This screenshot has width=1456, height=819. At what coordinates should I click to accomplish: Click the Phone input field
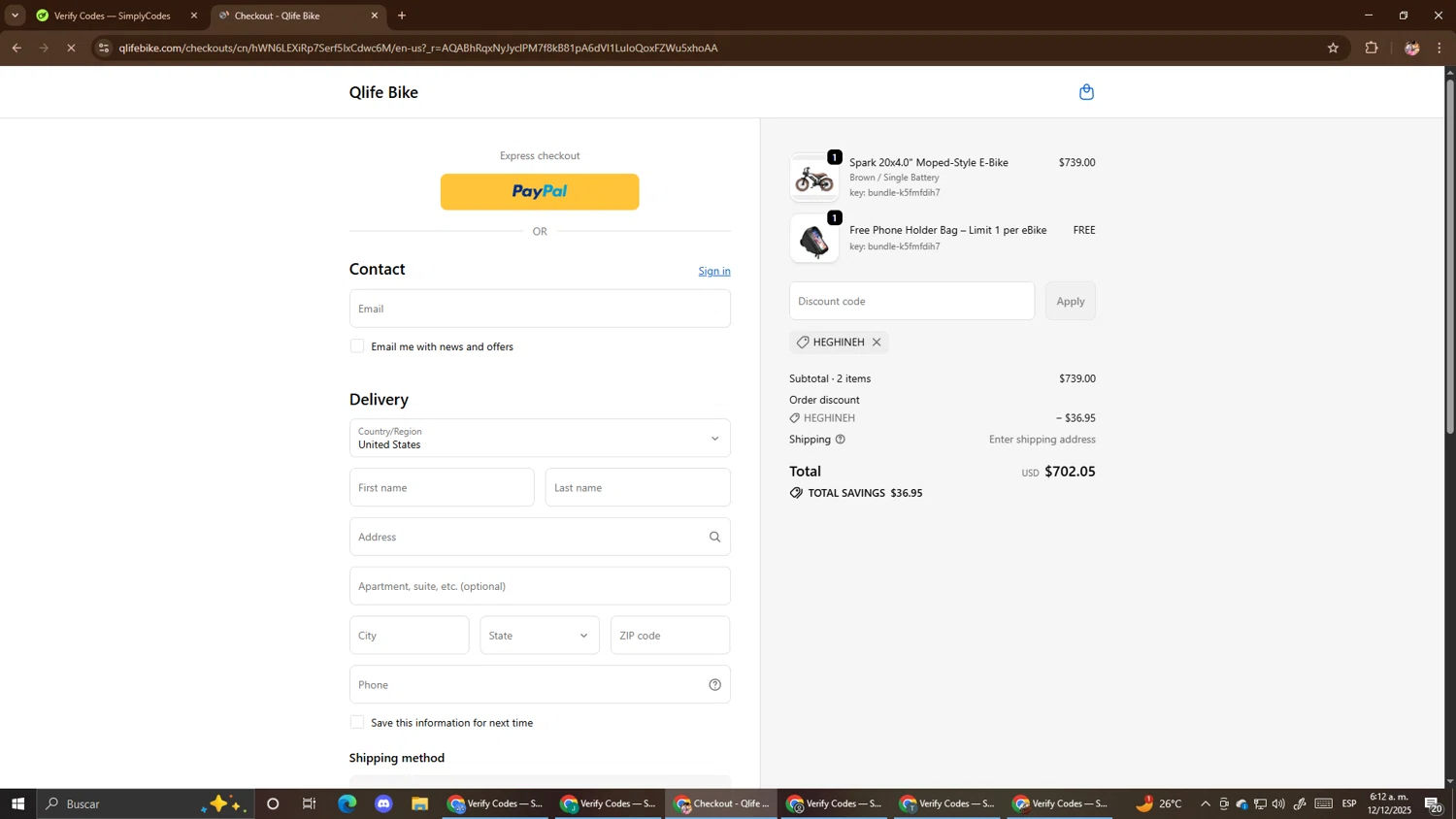540,685
